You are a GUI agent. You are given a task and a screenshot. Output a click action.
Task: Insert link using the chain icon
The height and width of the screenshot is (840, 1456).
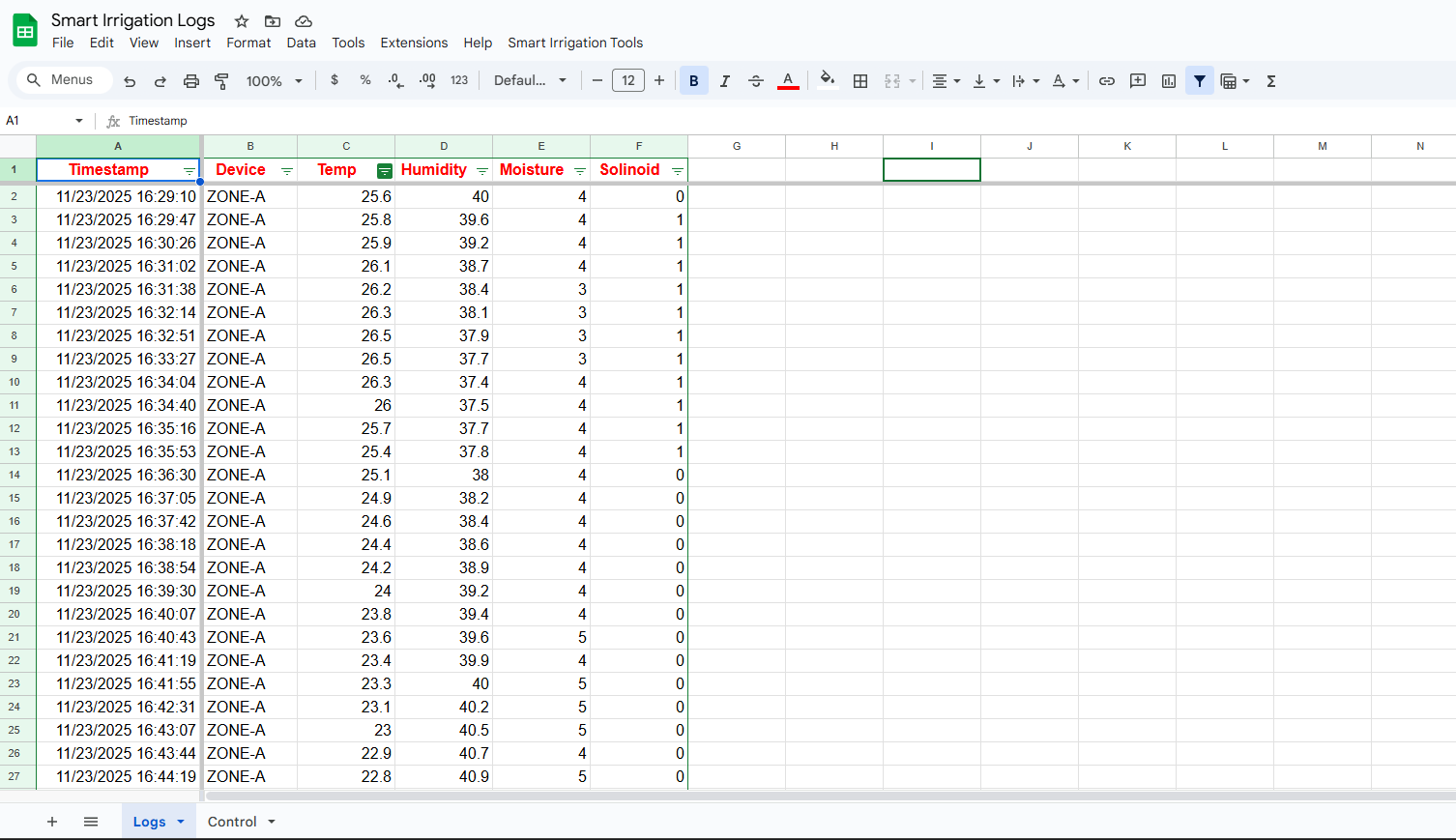pos(1107,81)
